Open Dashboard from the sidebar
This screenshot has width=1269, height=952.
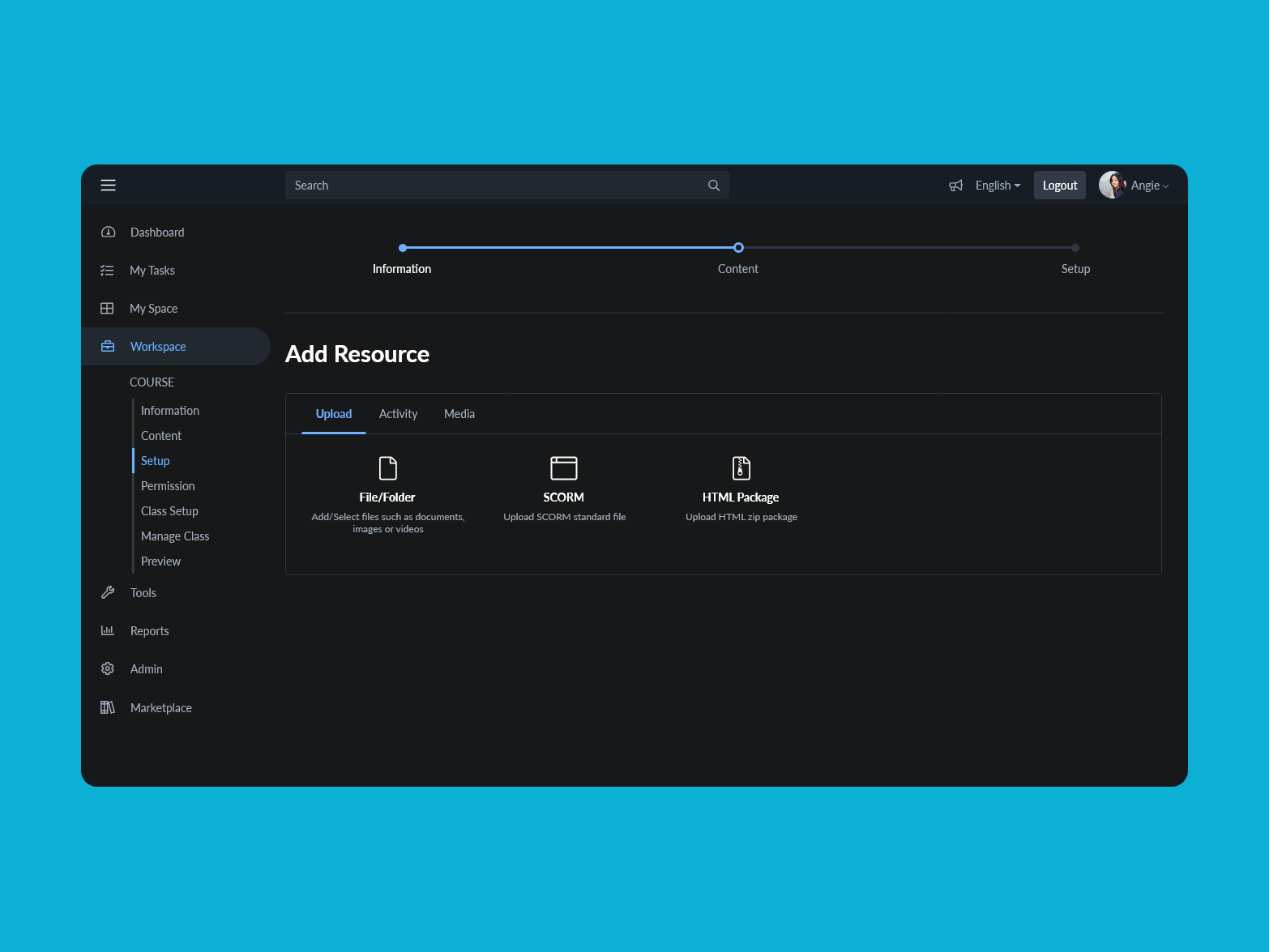[157, 233]
